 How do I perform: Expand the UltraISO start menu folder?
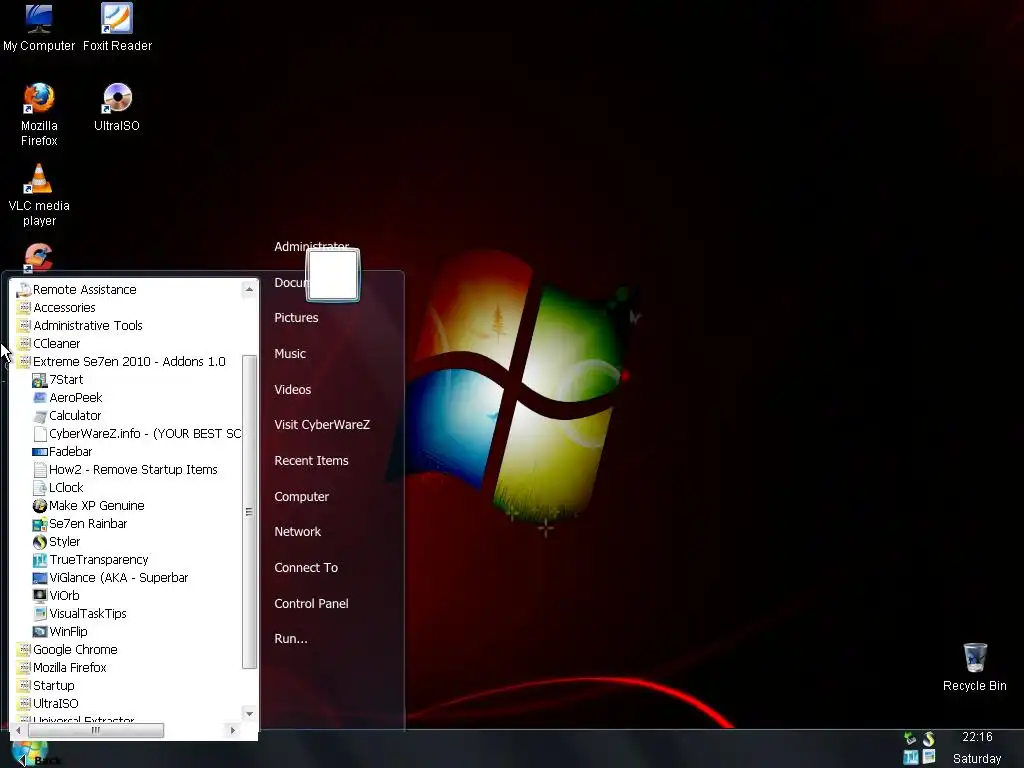click(x=47, y=703)
